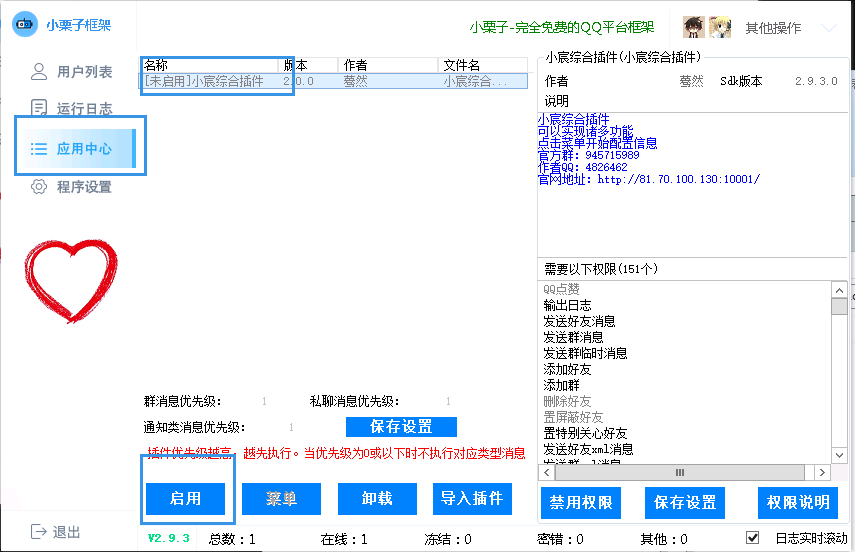The image size is (855, 552).
Task: Click the 作者 column header
Action: click(388, 65)
